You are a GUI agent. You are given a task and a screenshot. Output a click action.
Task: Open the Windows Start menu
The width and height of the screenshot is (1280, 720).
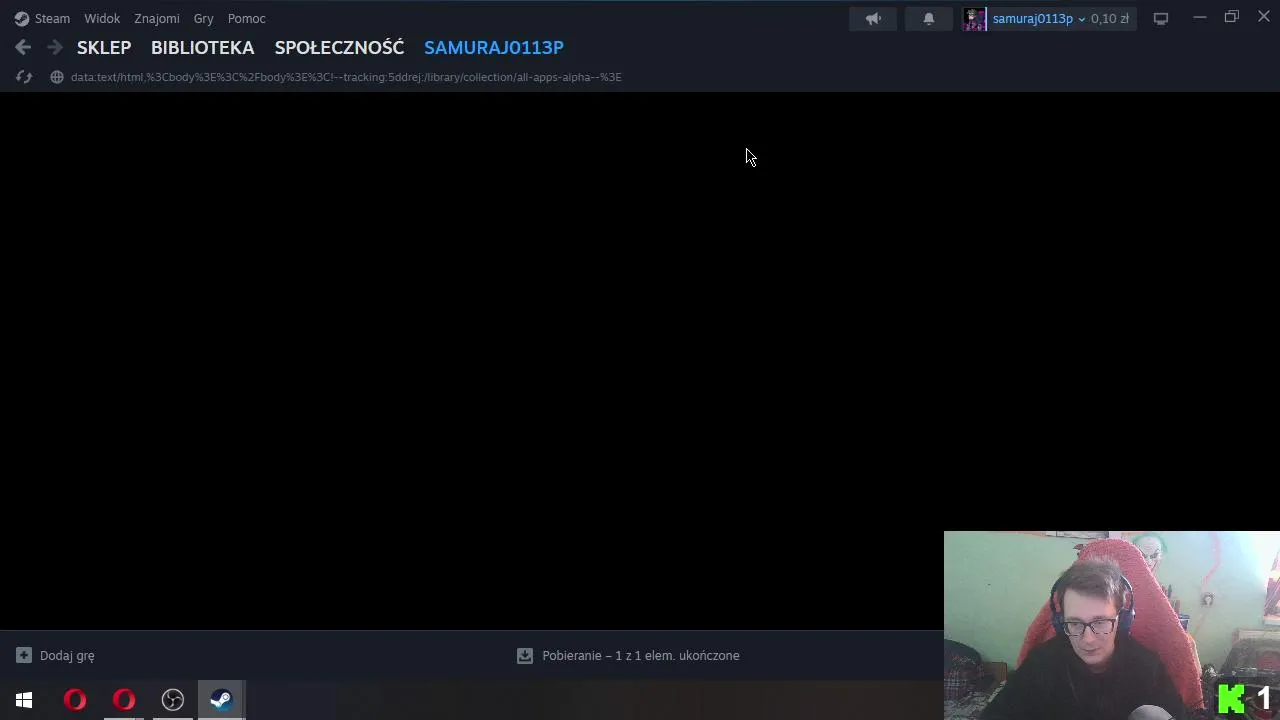[x=24, y=700]
